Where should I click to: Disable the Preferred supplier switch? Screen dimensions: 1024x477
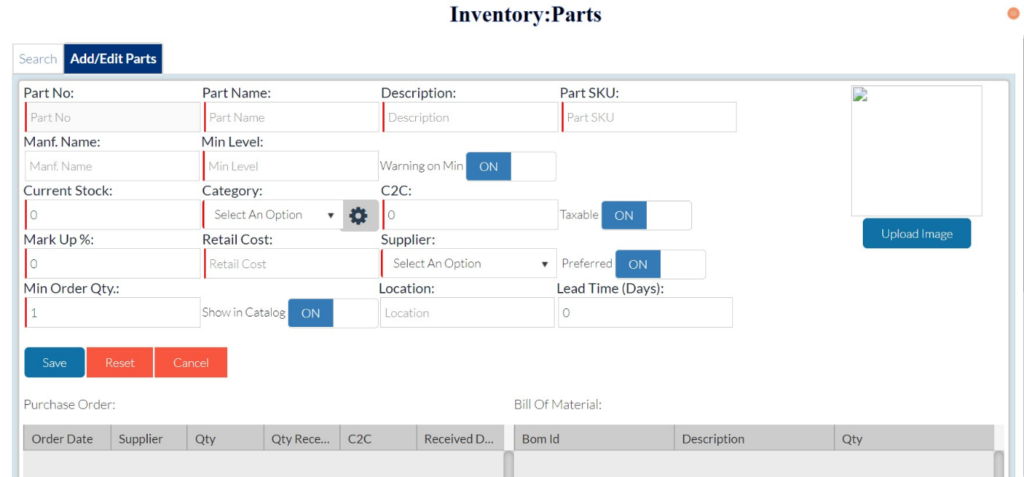659,264
